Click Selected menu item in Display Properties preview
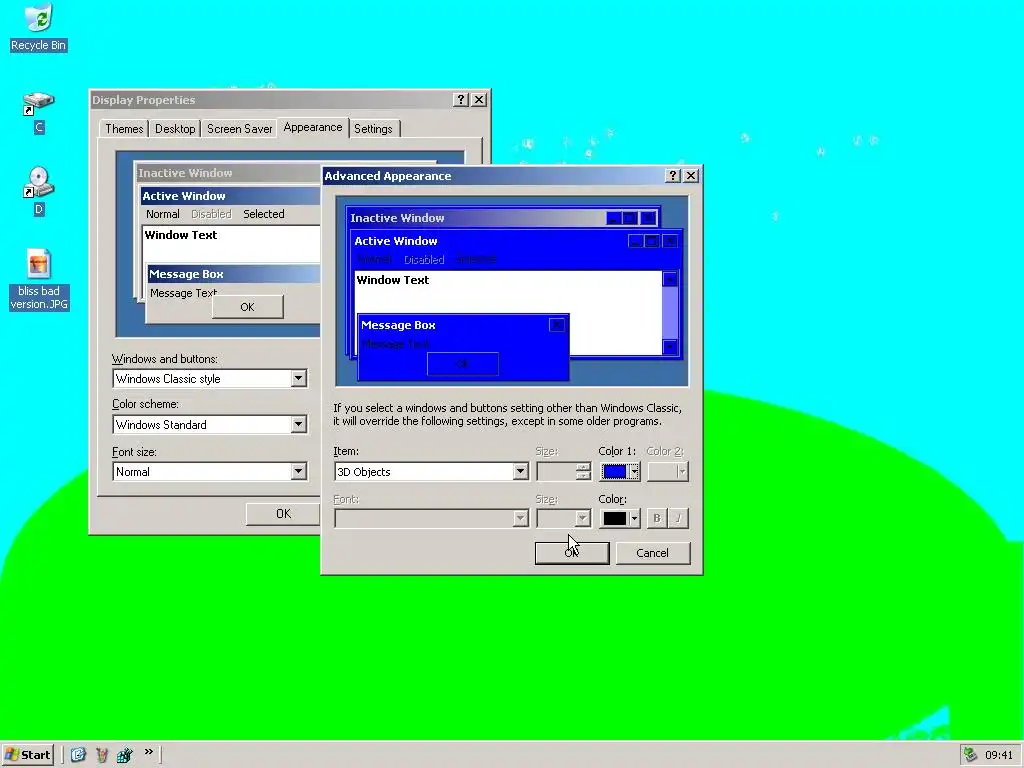1024x768 pixels. click(264, 214)
